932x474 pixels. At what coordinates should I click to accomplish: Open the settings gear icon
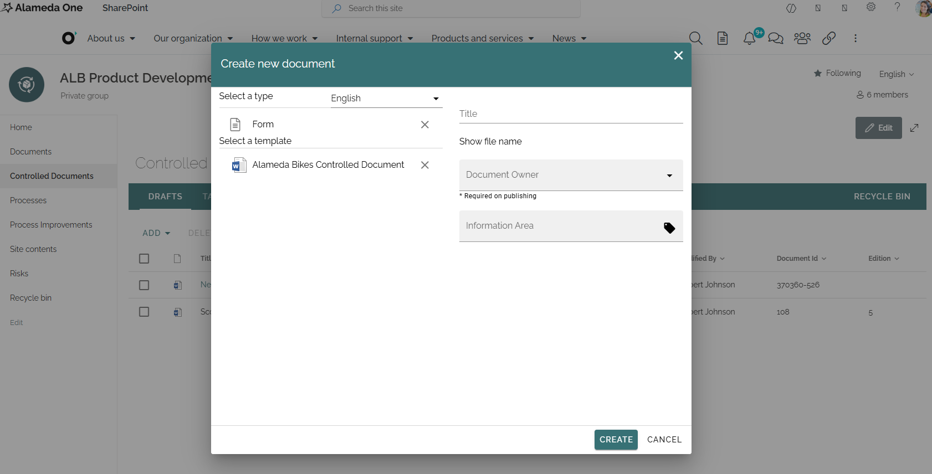coord(871,7)
